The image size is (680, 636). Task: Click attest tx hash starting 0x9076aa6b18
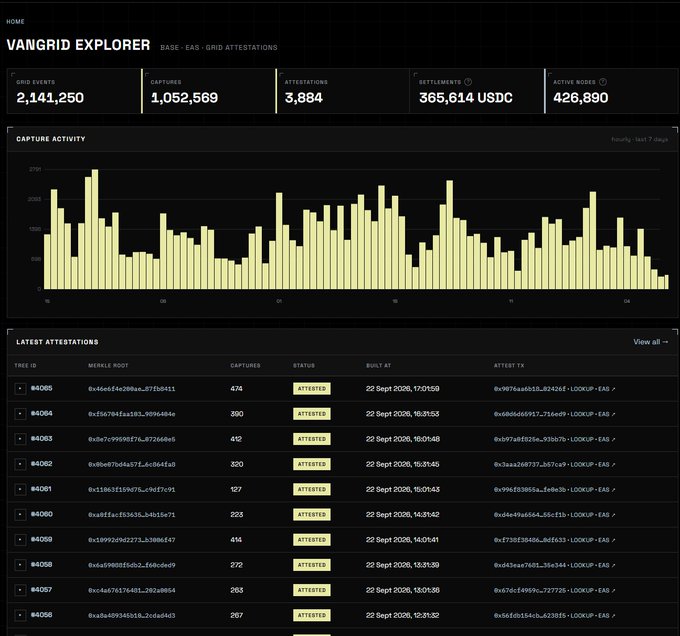coord(530,389)
